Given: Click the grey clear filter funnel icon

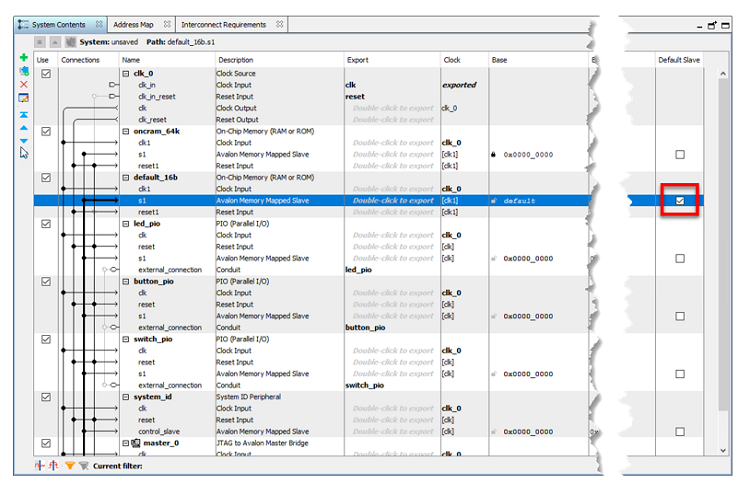Looking at the screenshot, I should 84,465.
